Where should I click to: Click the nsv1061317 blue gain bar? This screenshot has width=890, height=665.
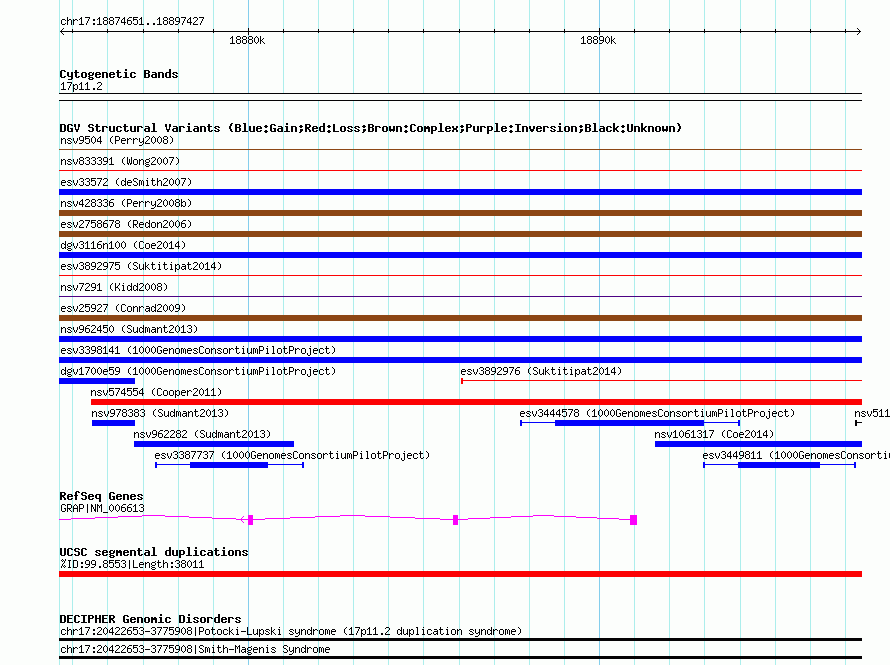[x=758, y=444]
